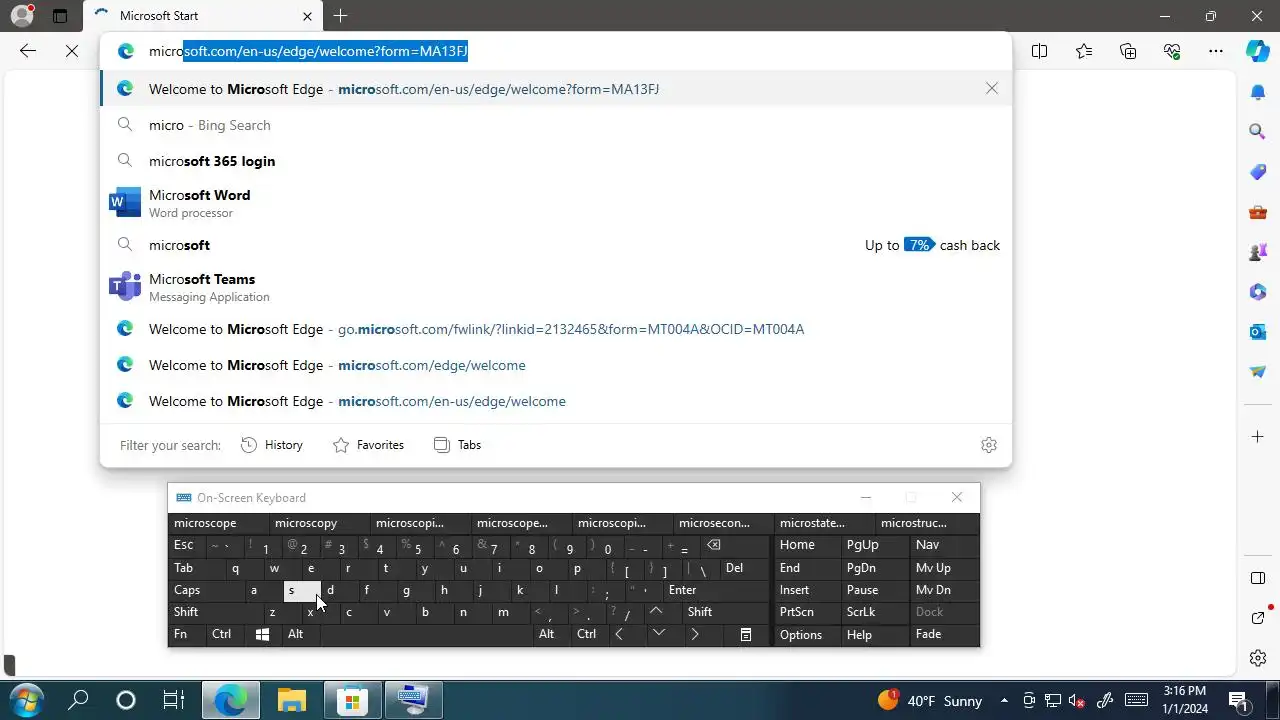Screen dimensions: 1280x720
Task: Open Browser essentials heart icon
Action: coord(1172,51)
